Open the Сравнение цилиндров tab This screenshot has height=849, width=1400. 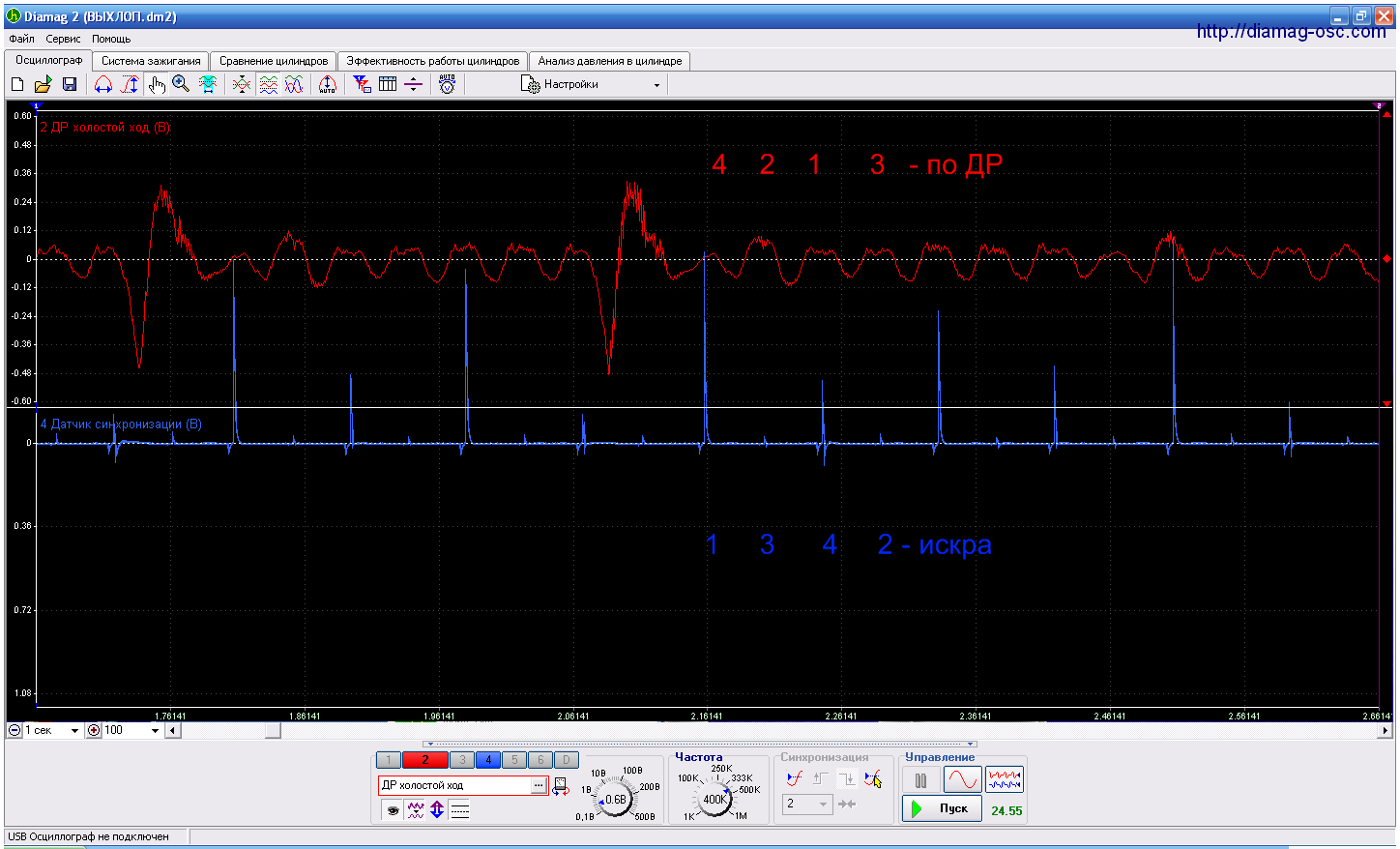point(274,61)
